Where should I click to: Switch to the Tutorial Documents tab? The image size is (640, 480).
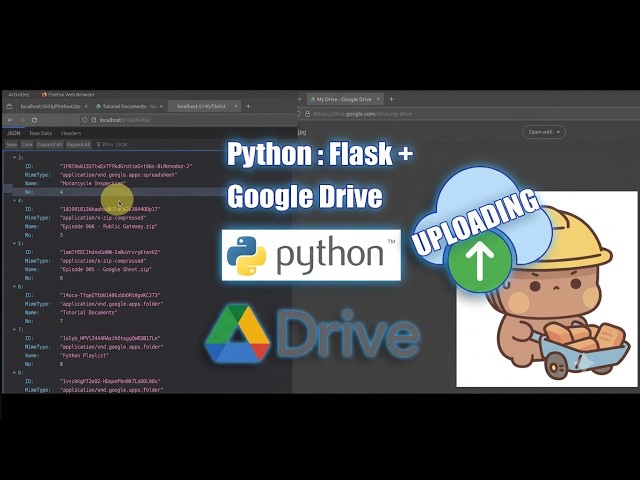(x=129, y=106)
